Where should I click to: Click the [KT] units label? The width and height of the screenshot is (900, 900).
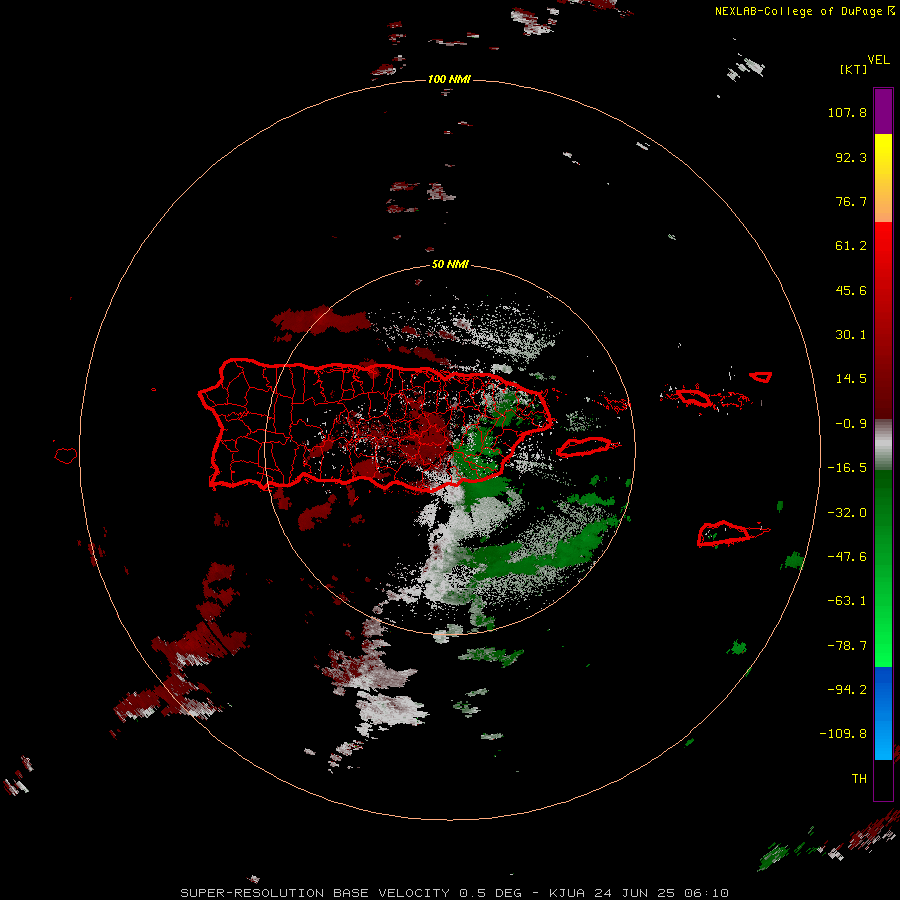click(x=854, y=69)
